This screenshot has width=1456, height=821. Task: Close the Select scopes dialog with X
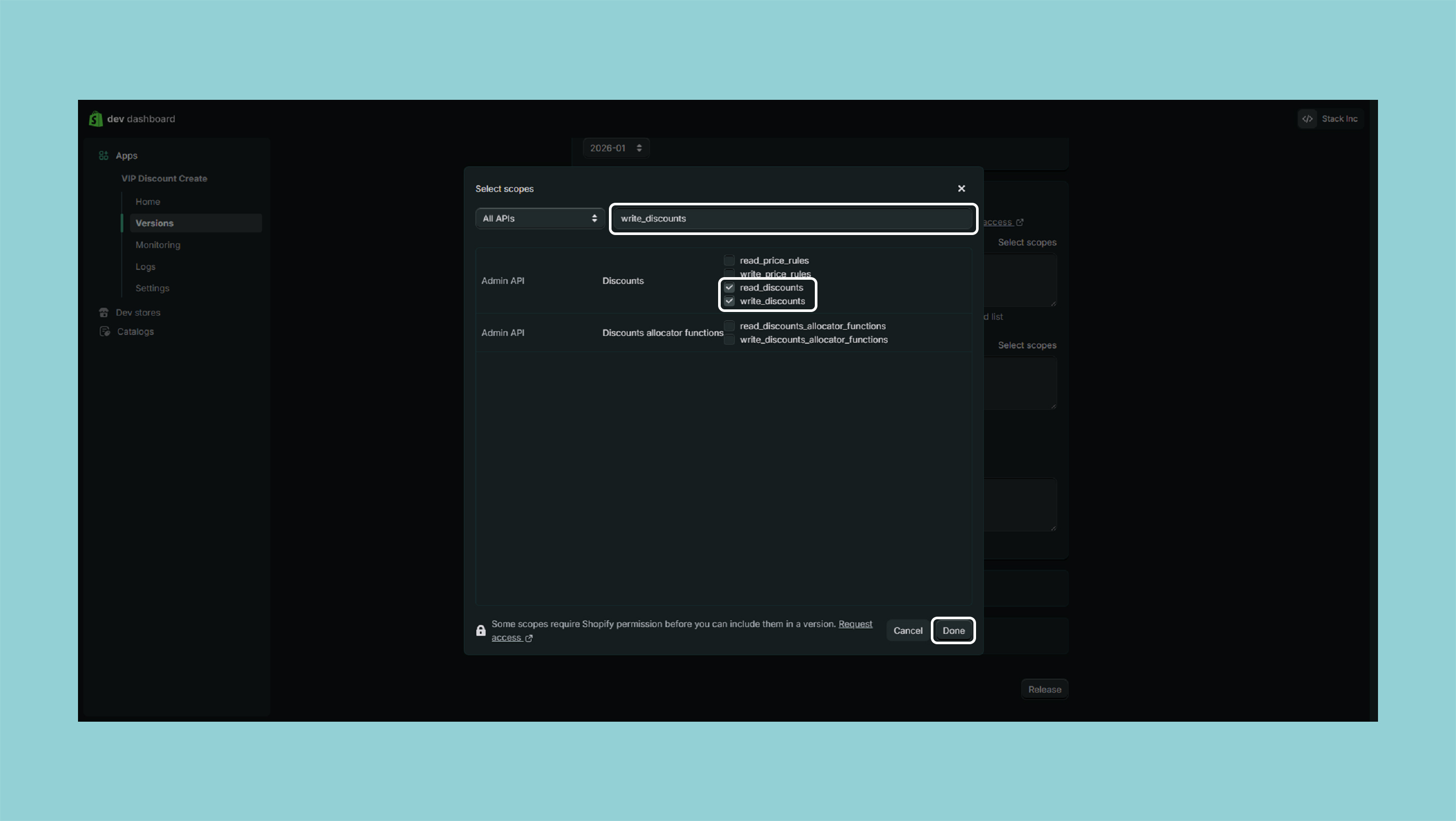(961, 189)
